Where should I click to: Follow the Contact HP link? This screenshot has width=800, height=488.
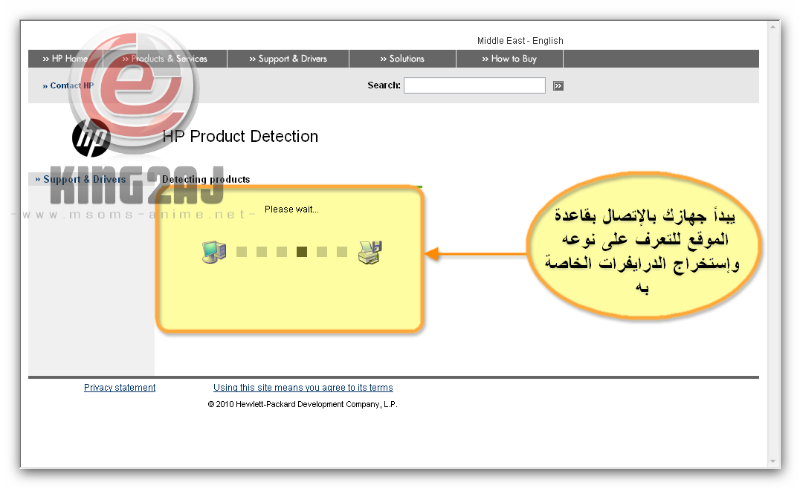point(68,86)
